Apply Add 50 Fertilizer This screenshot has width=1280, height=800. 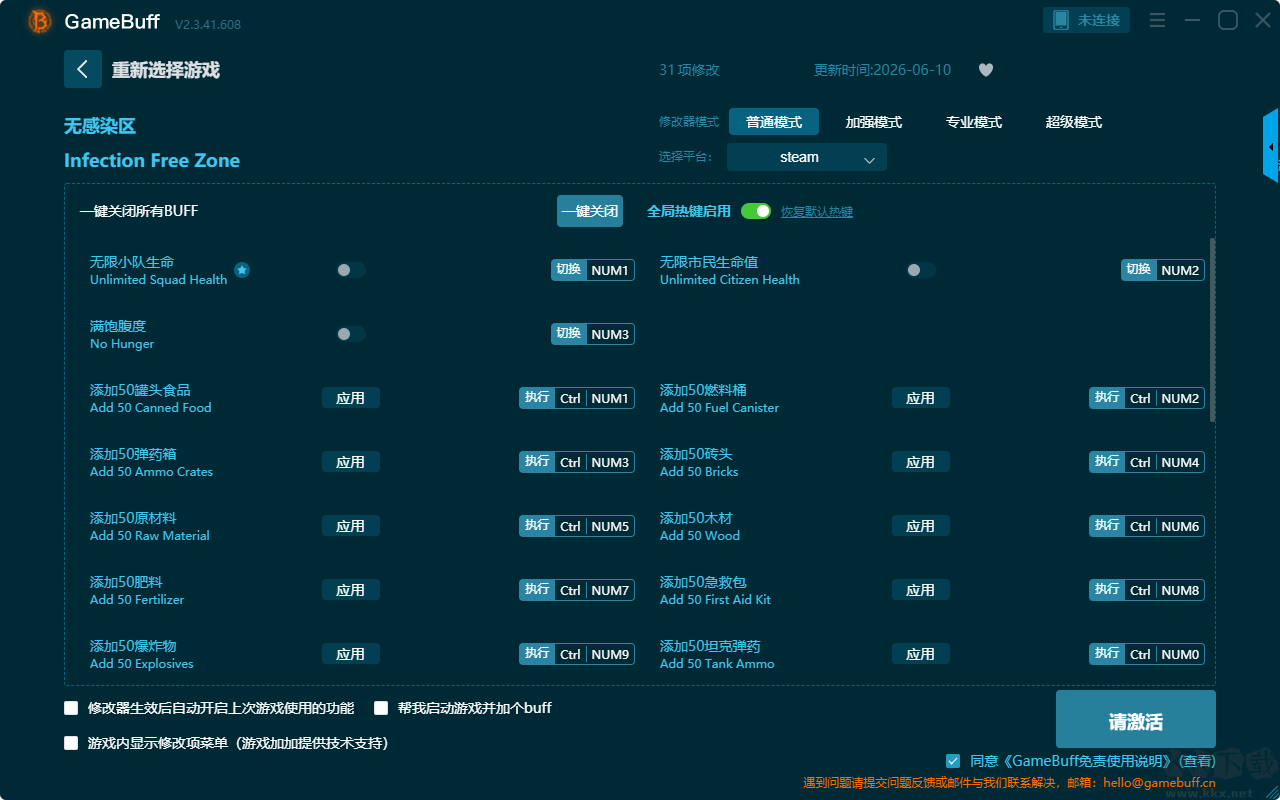351,590
